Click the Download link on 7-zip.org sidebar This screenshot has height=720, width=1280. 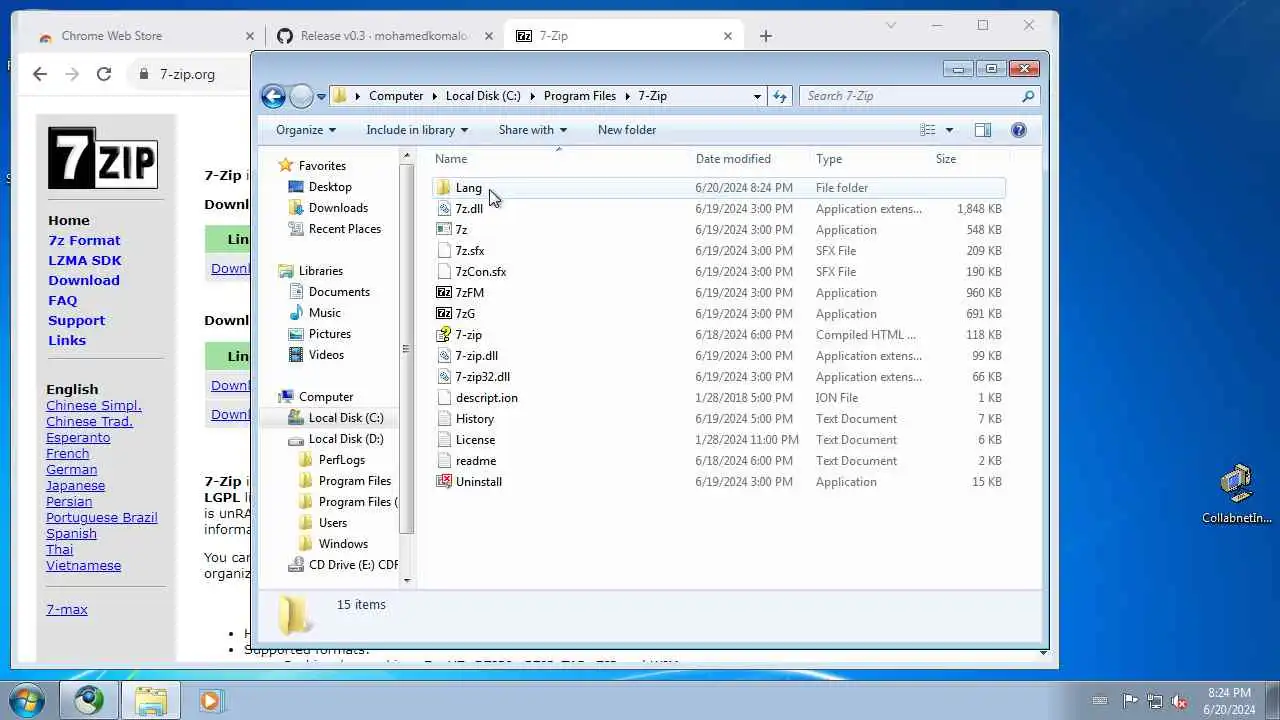(84, 280)
